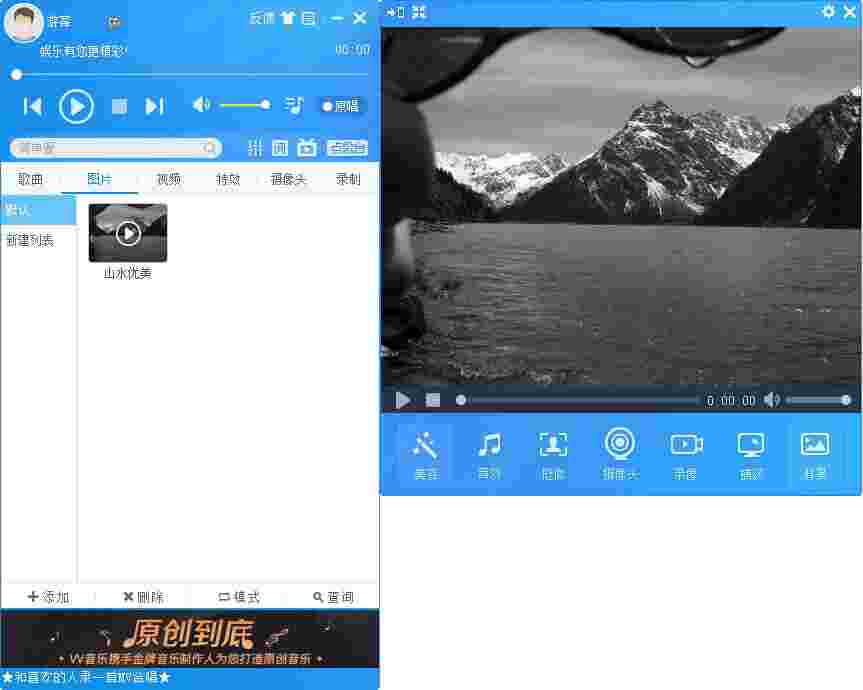
Task: Toggle the 原唱 original vocal mode
Action: [x=340, y=106]
